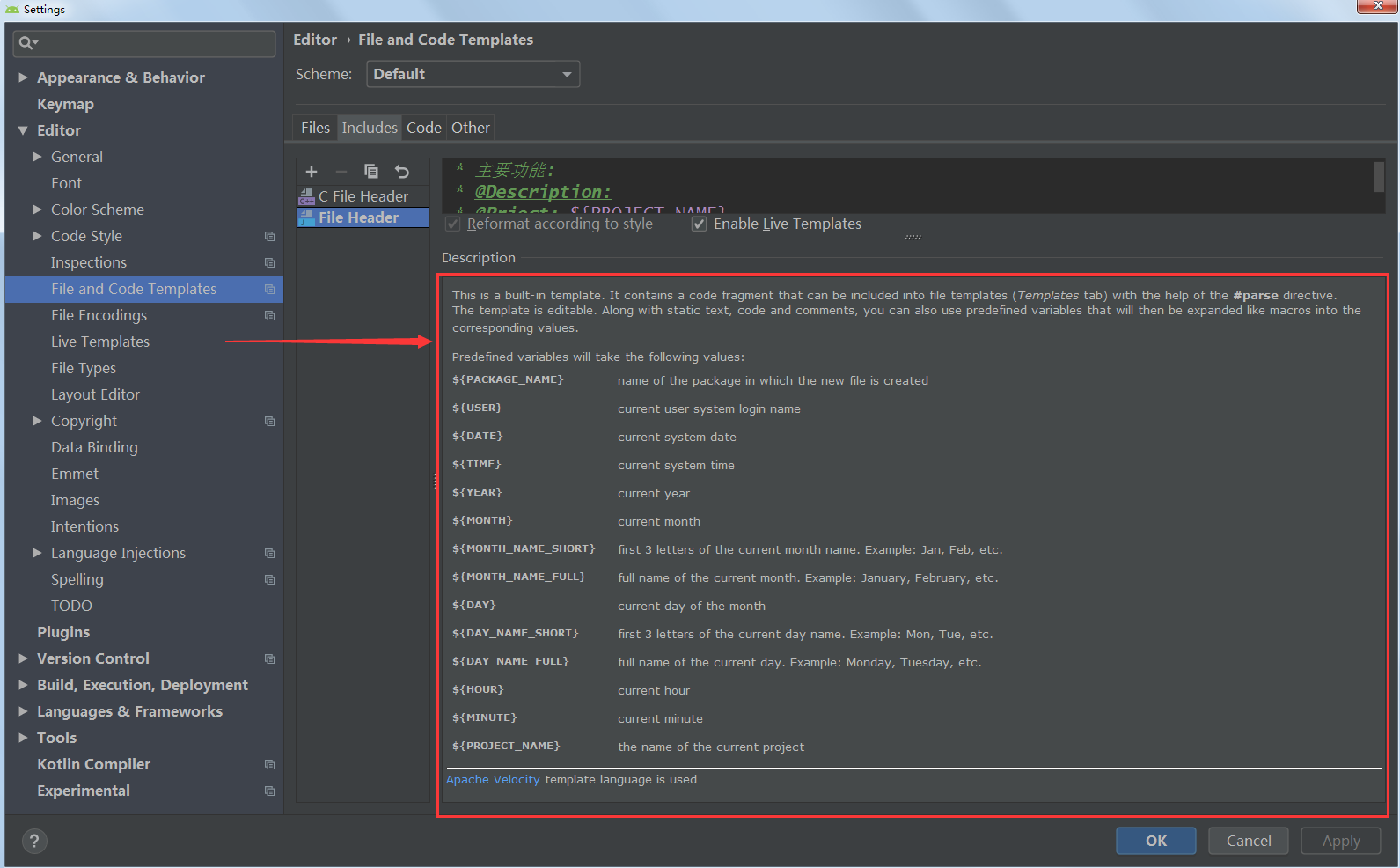Open Live Templates settings
The image size is (1400, 868).
click(100, 342)
